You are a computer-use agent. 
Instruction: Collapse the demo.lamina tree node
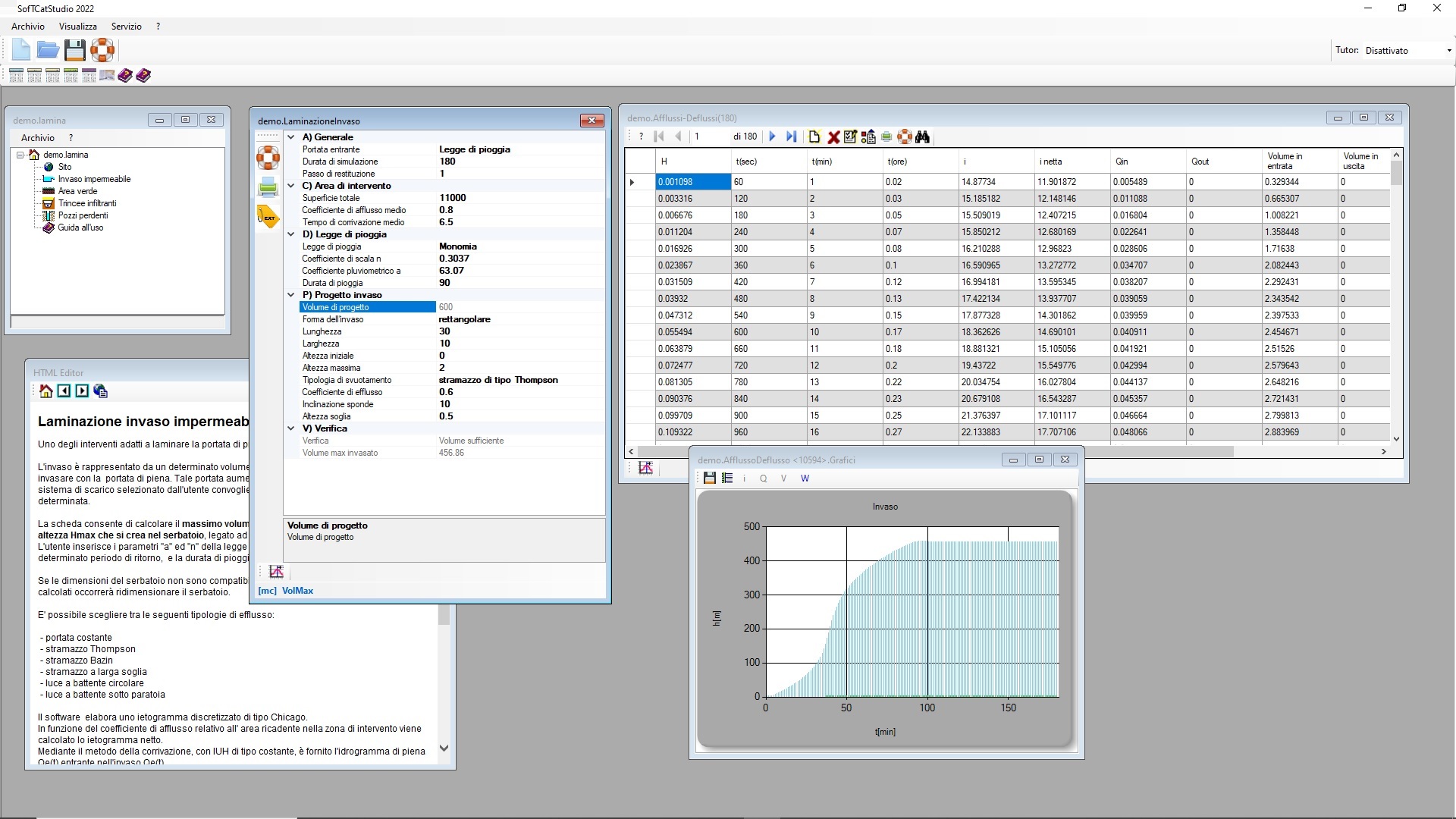point(20,155)
